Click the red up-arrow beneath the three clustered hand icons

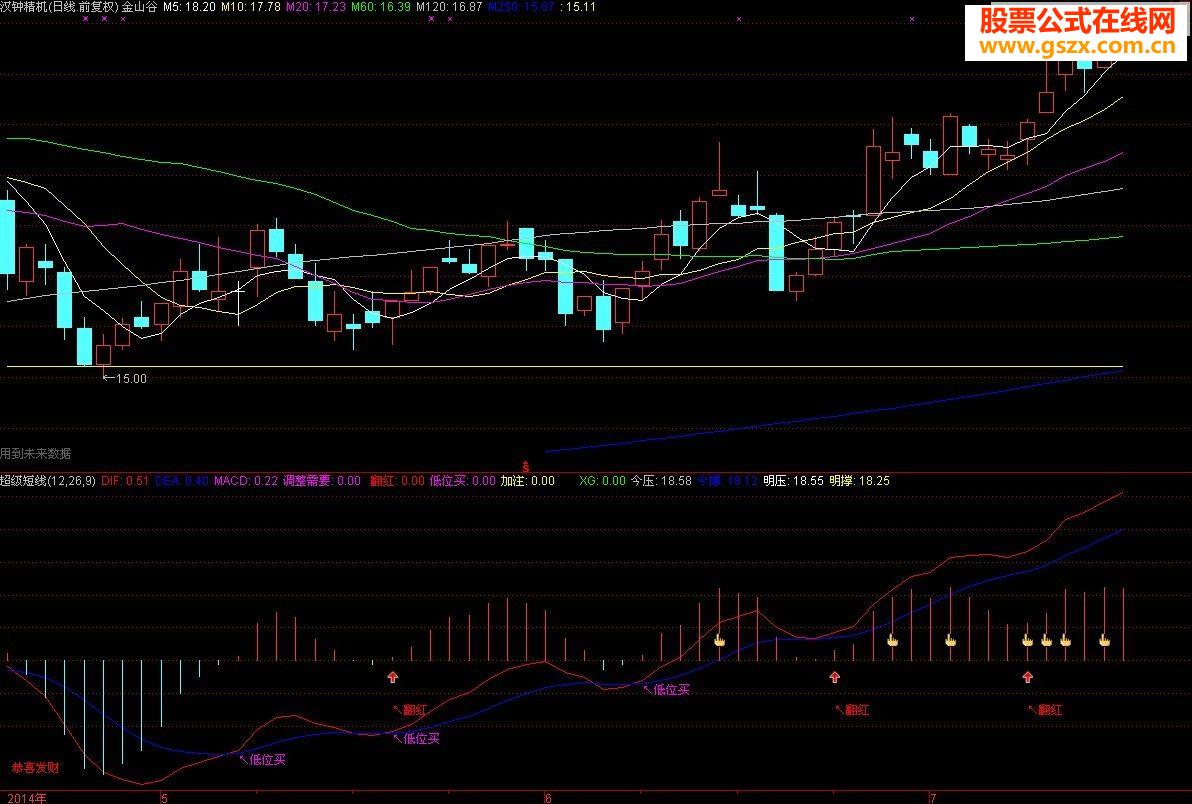pyautogui.click(x=1028, y=676)
